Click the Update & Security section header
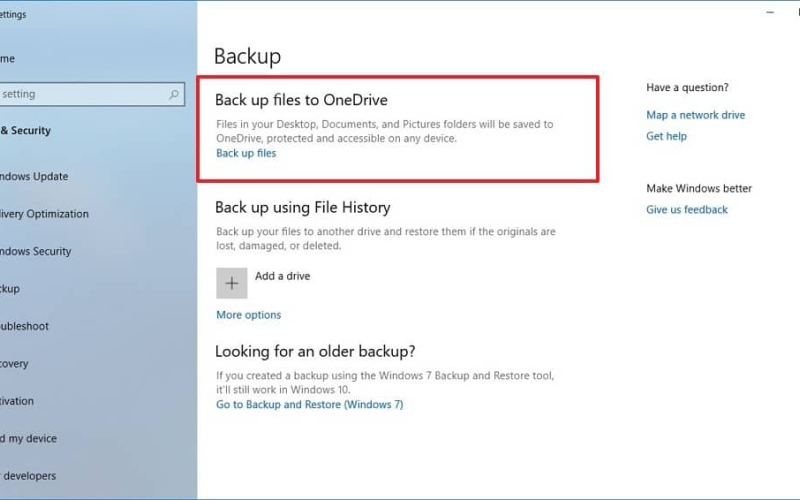Image resolution: width=800 pixels, height=500 pixels. [x=26, y=131]
